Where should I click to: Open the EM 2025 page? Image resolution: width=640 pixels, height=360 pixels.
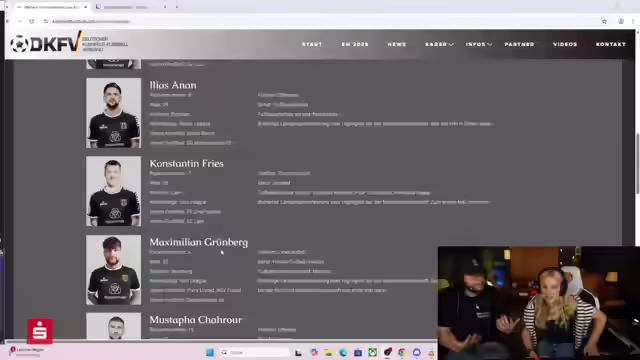click(355, 44)
